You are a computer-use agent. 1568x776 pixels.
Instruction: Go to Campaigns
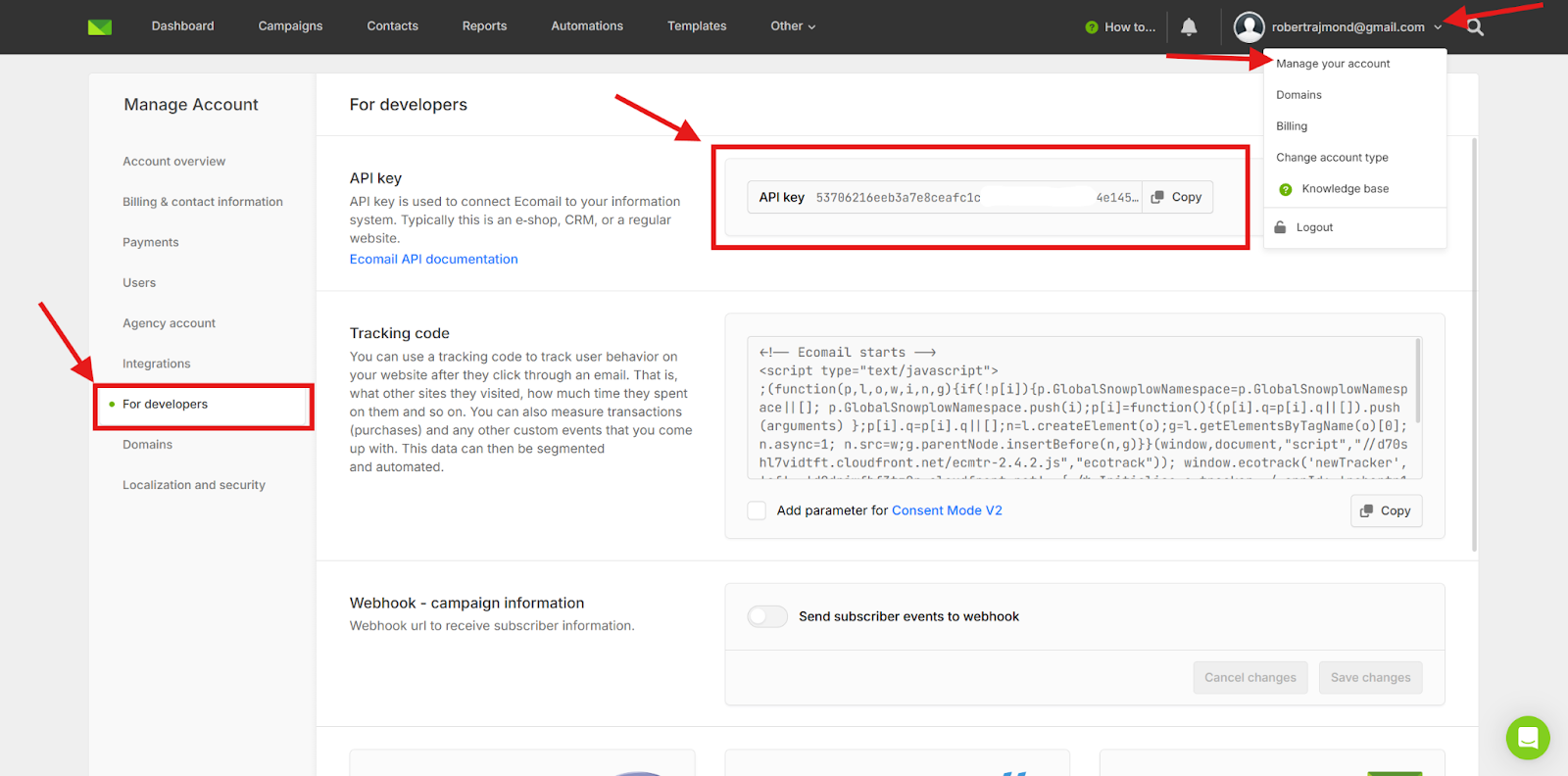click(290, 26)
